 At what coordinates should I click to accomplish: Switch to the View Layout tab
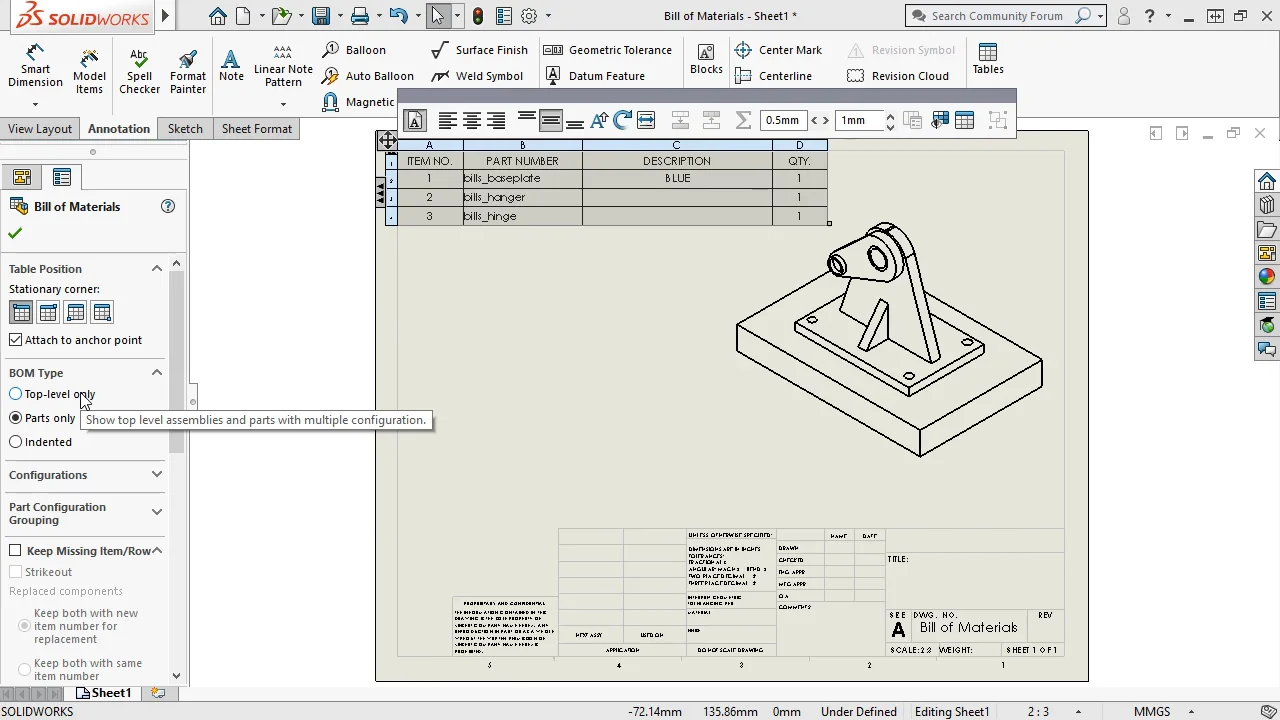[x=40, y=129]
